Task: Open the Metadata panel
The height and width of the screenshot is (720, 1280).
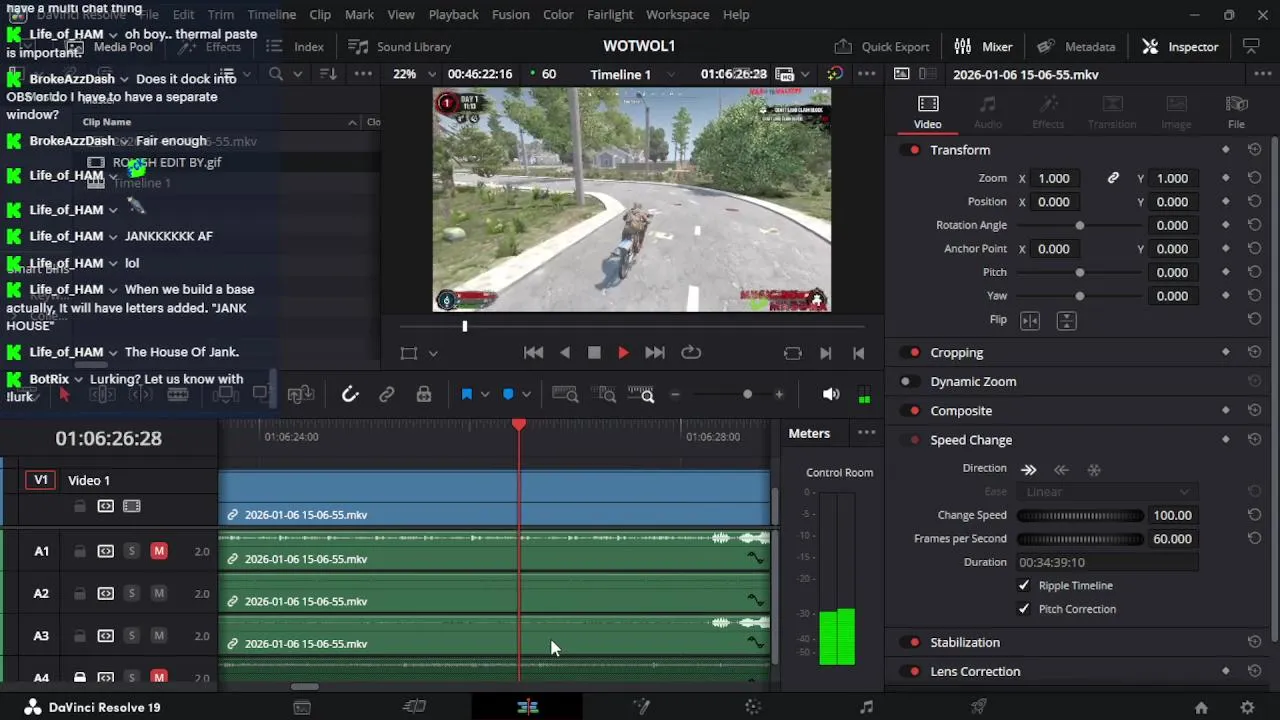Action: pos(1076,47)
